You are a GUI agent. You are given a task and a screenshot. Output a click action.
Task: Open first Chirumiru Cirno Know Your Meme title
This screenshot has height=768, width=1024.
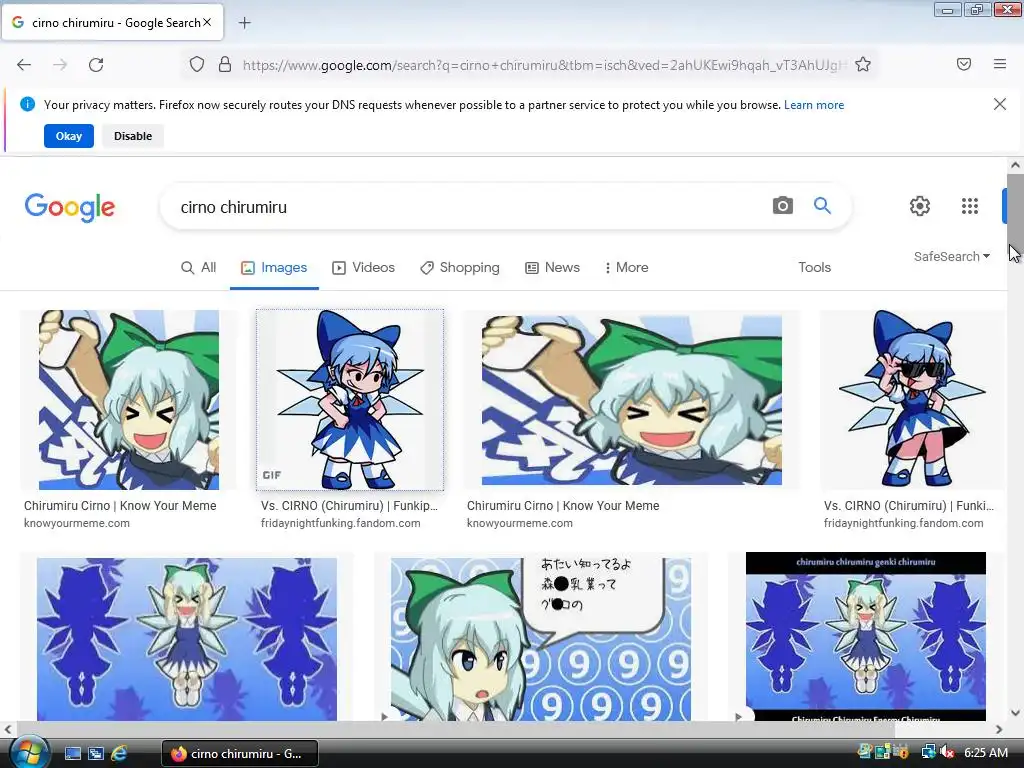point(120,505)
